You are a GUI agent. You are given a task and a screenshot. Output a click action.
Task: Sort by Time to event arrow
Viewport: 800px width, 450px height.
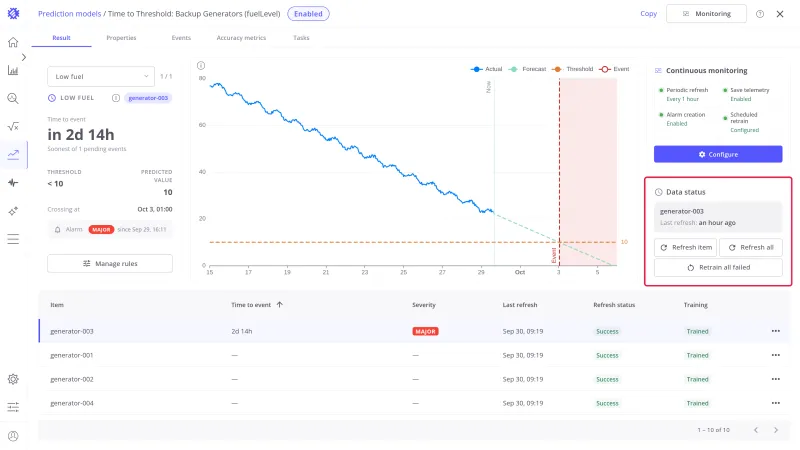(280, 305)
